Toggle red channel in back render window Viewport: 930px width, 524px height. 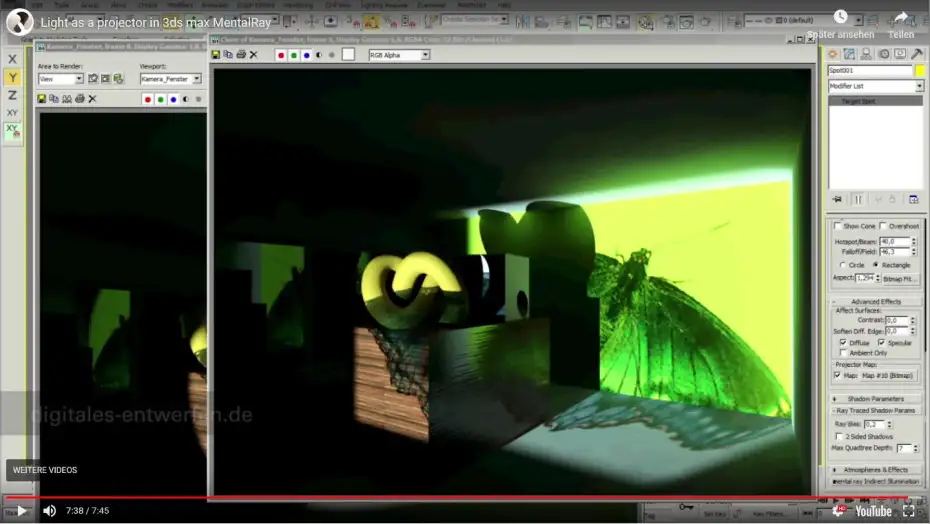pos(148,99)
